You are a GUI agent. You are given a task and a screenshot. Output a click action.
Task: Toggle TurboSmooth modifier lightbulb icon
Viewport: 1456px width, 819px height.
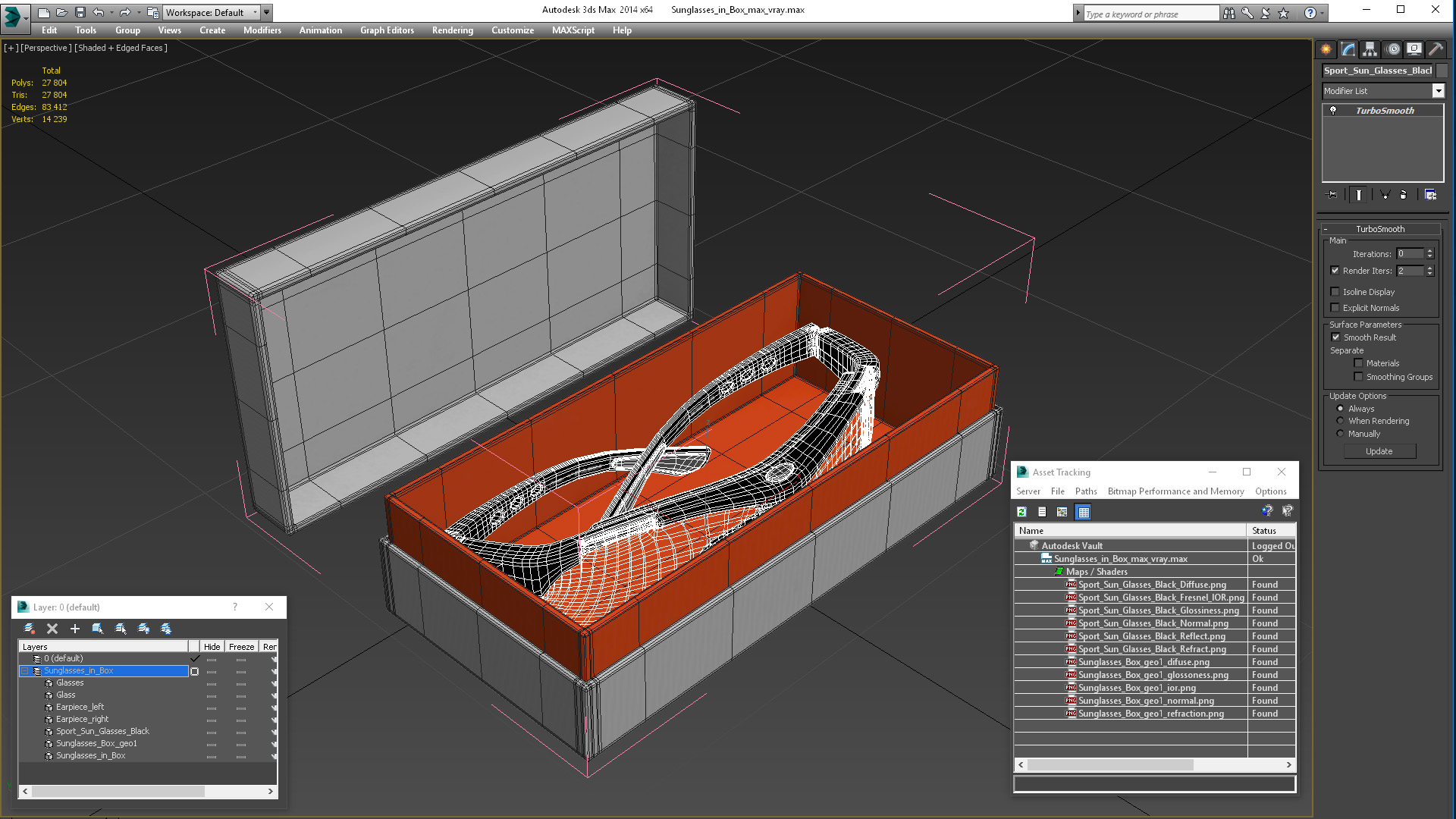coord(1333,111)
